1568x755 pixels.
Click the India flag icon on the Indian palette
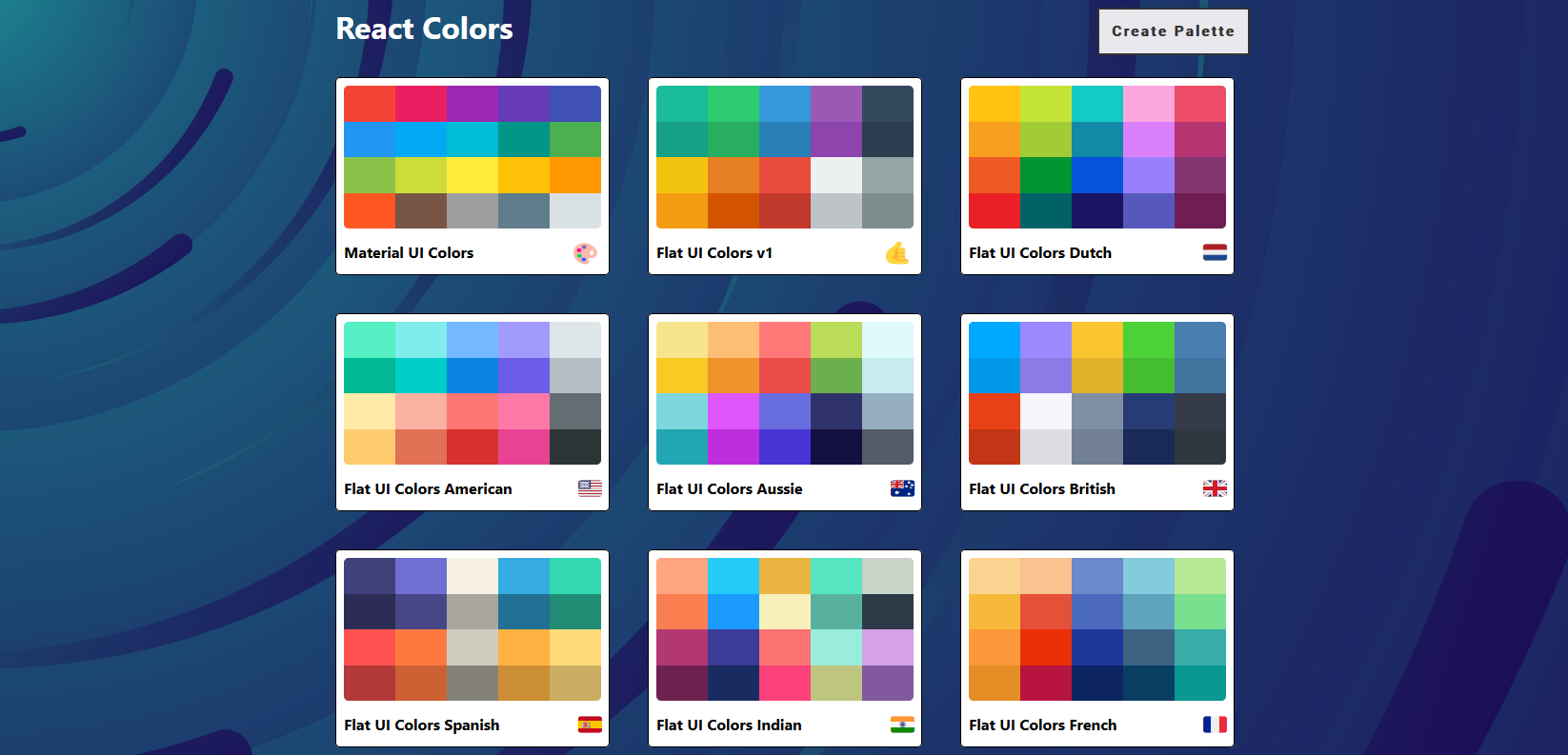click(902, 725)
